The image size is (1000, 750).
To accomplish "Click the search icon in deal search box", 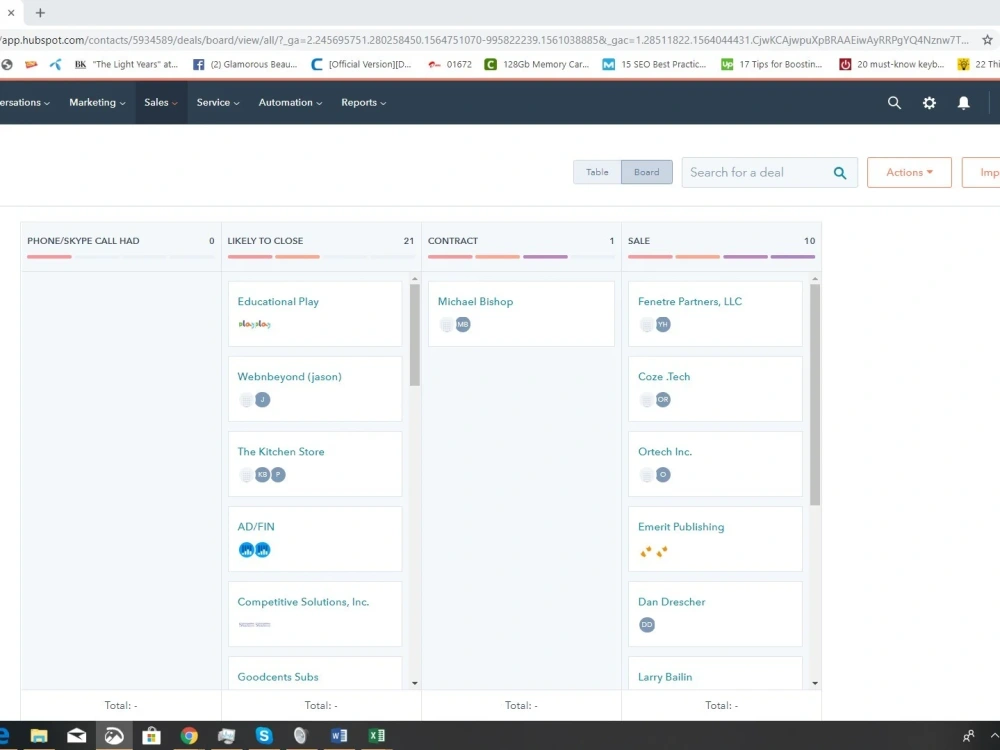I will (x=840, y=173).
